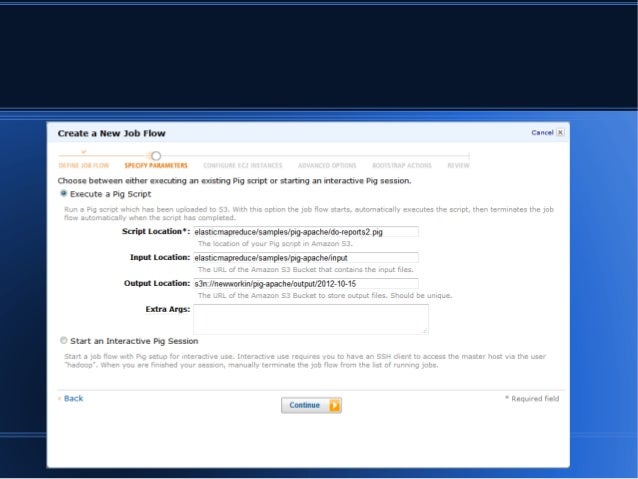Screen dimensions: 638x479
Task: Click the Cancel link
Action: pos(542,133)
